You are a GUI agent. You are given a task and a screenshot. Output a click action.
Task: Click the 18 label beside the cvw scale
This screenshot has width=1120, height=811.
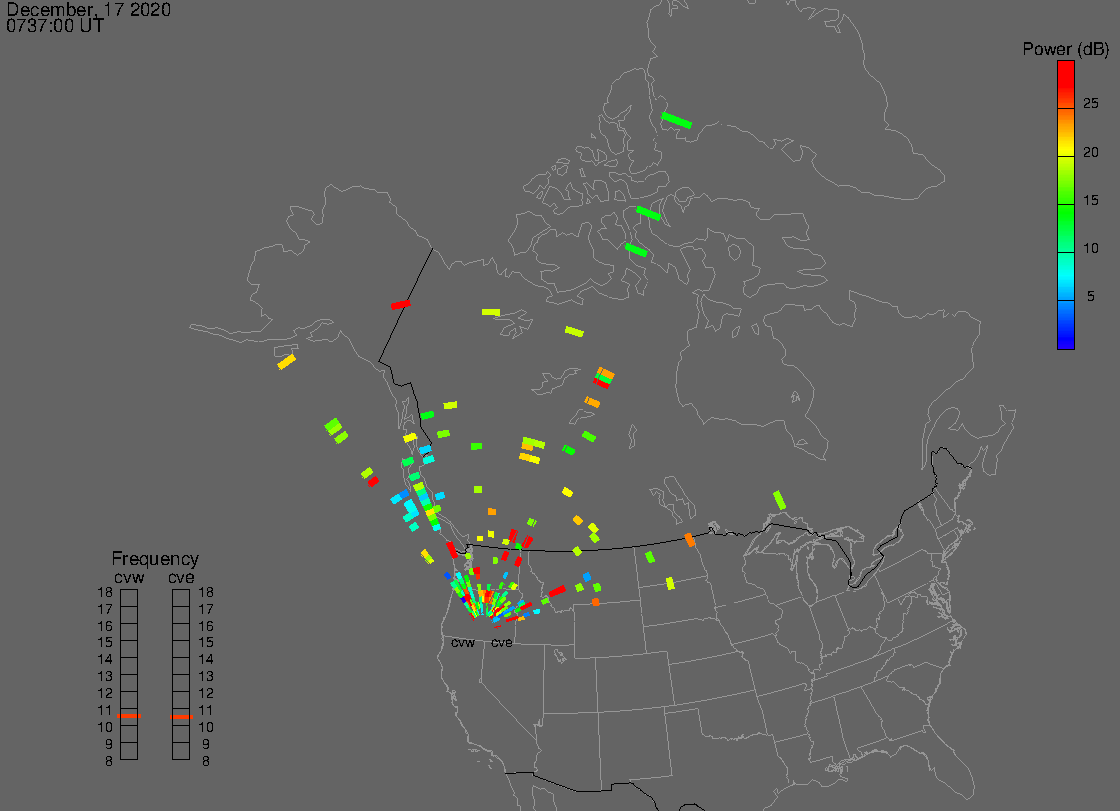coord(105,592)
